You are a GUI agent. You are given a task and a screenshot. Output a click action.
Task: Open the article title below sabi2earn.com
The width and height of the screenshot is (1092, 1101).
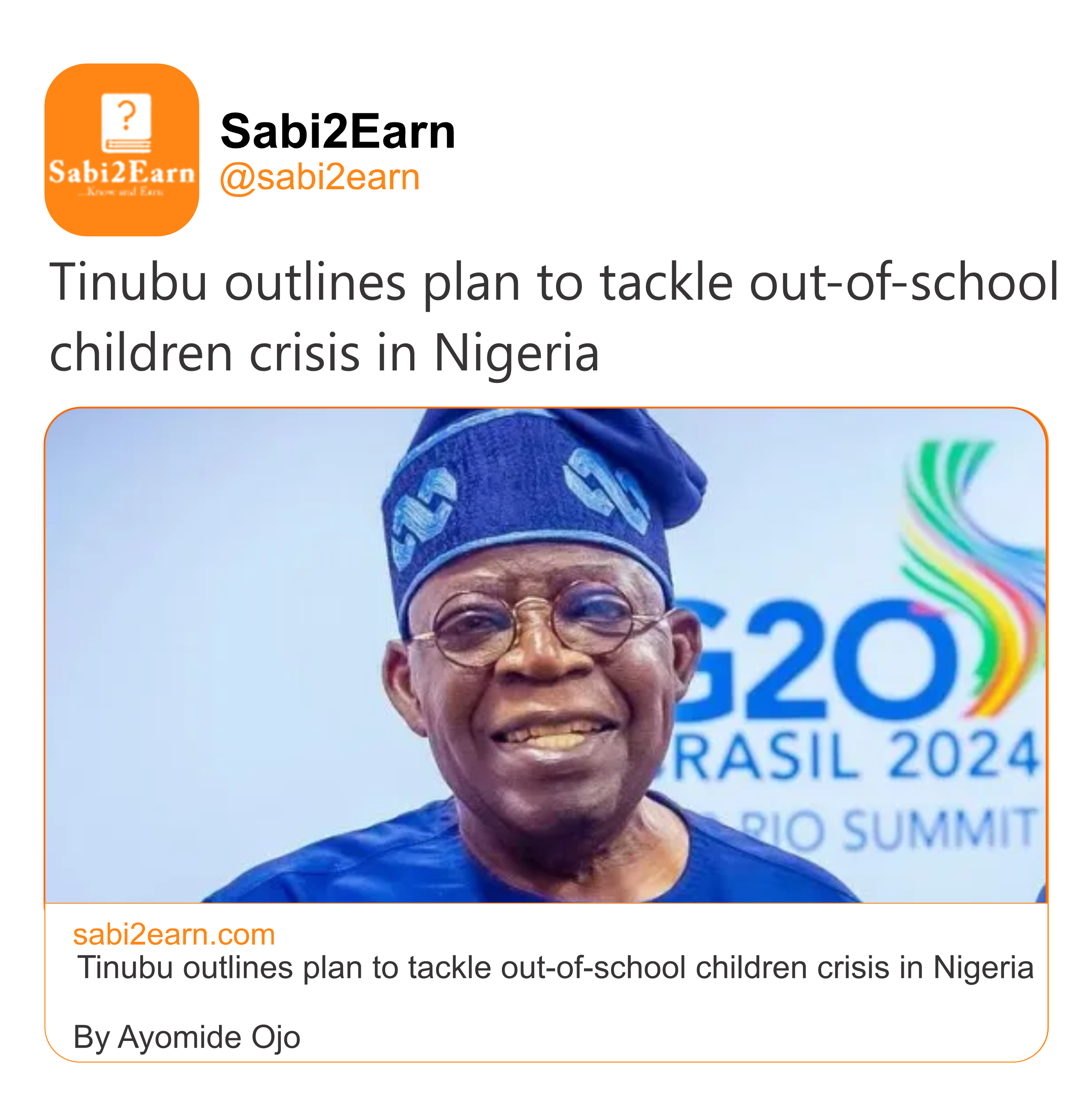pyautogui.click(x=555, y=968)
